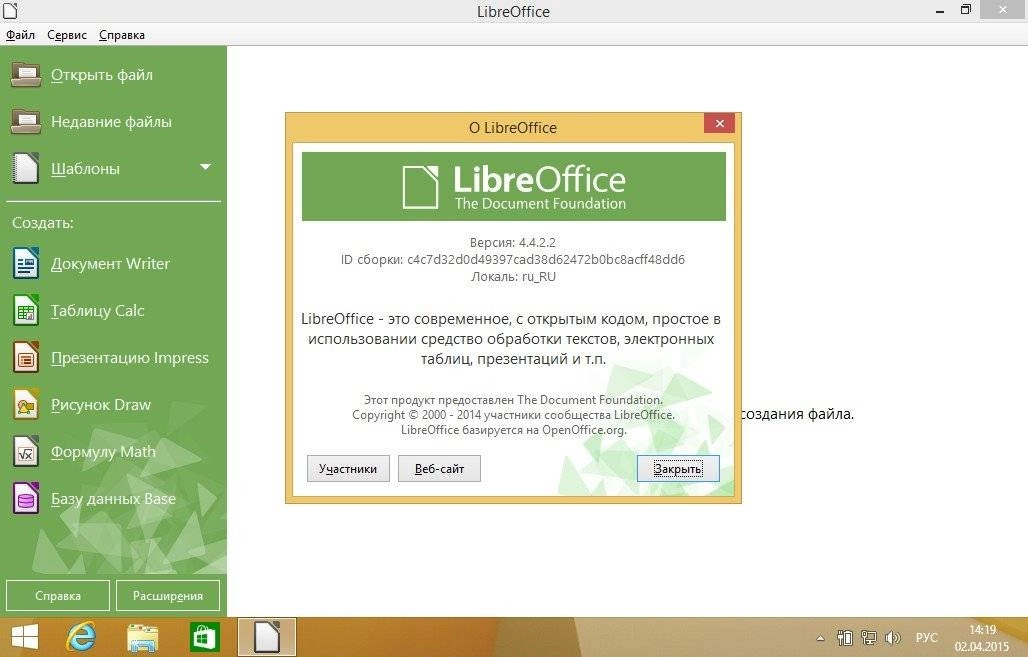This screenshot has height=657, width=1028.
Task: Close the О LibreOffice dialog with X
Action: (719, 123)
